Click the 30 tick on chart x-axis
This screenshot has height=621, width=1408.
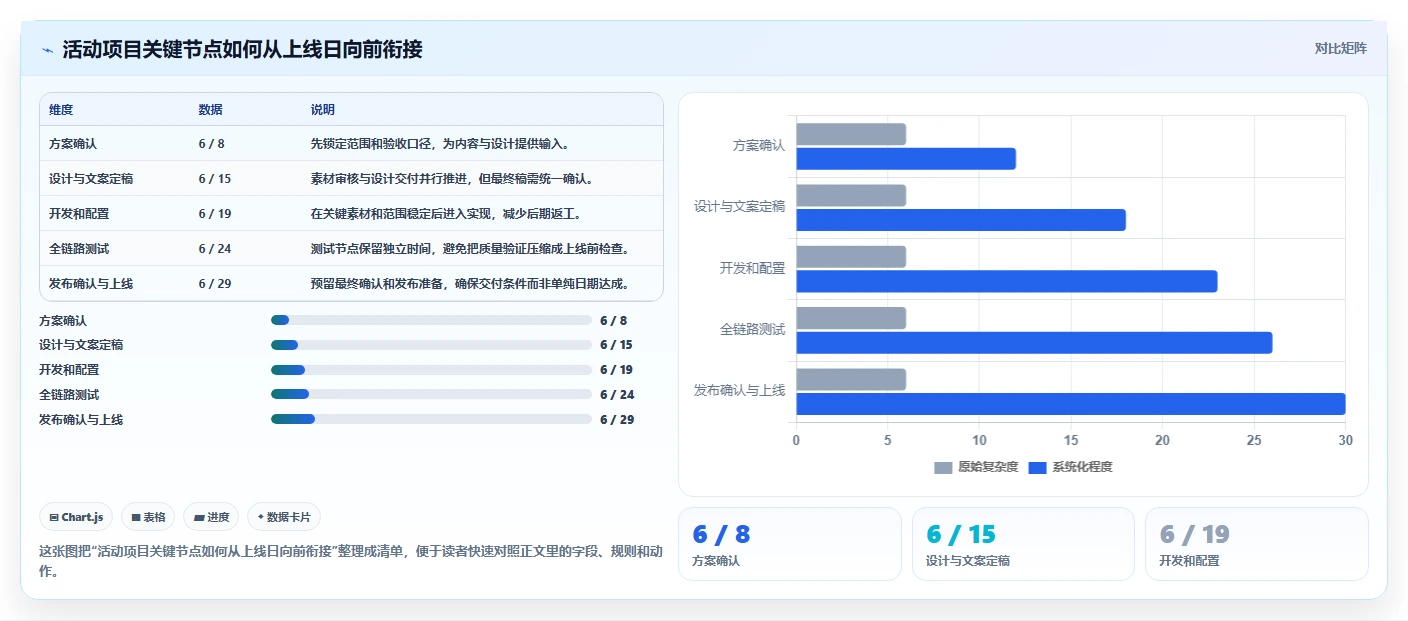pos(1345,440)
